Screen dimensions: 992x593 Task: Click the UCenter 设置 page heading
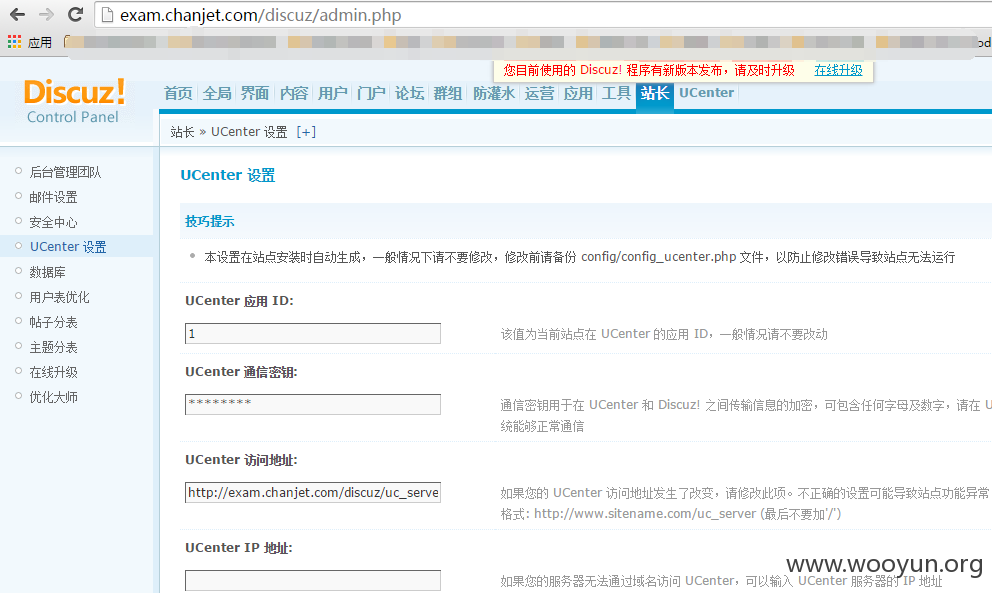pyautogui.click(x=228, y=175)
